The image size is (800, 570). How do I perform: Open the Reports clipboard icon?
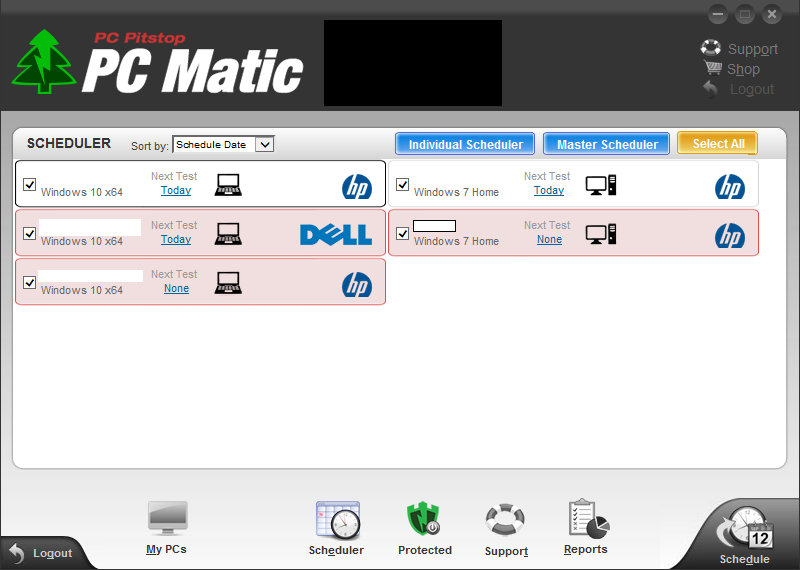pos(587,520)
